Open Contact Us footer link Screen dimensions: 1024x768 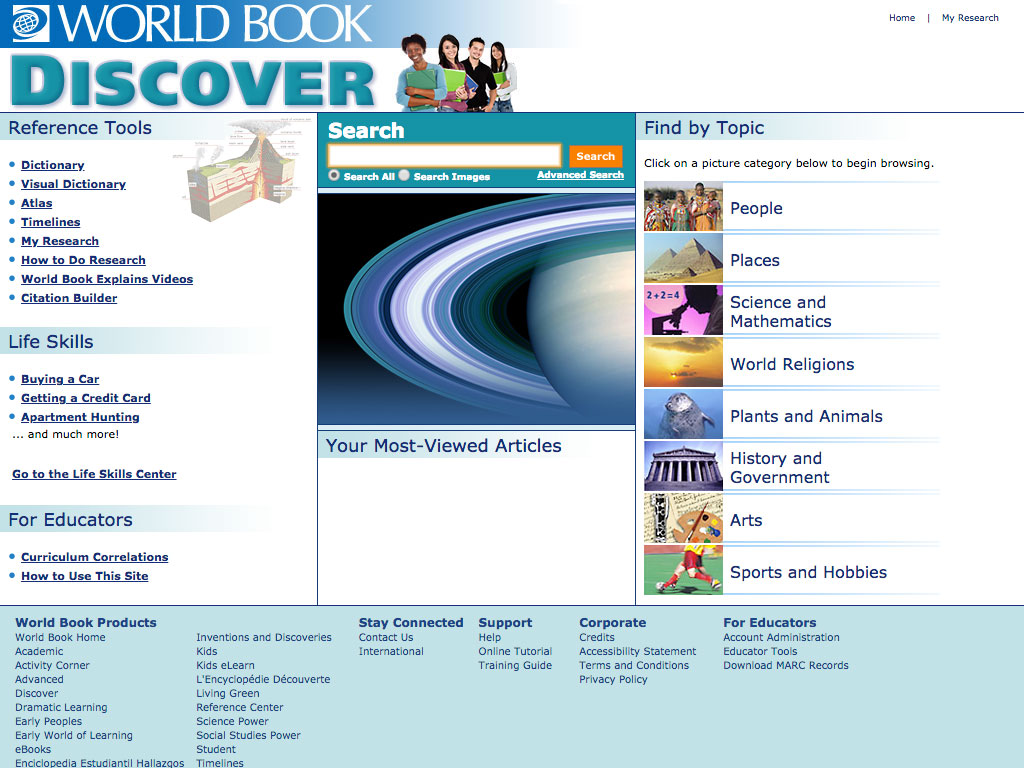click(386, 637)
